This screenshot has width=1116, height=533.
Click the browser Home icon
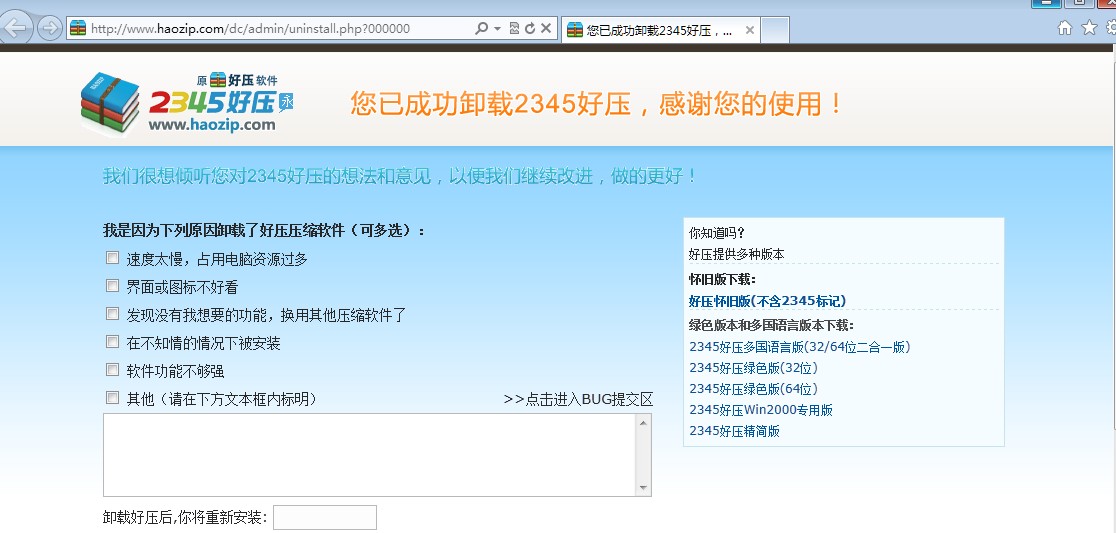(1065, 28)
